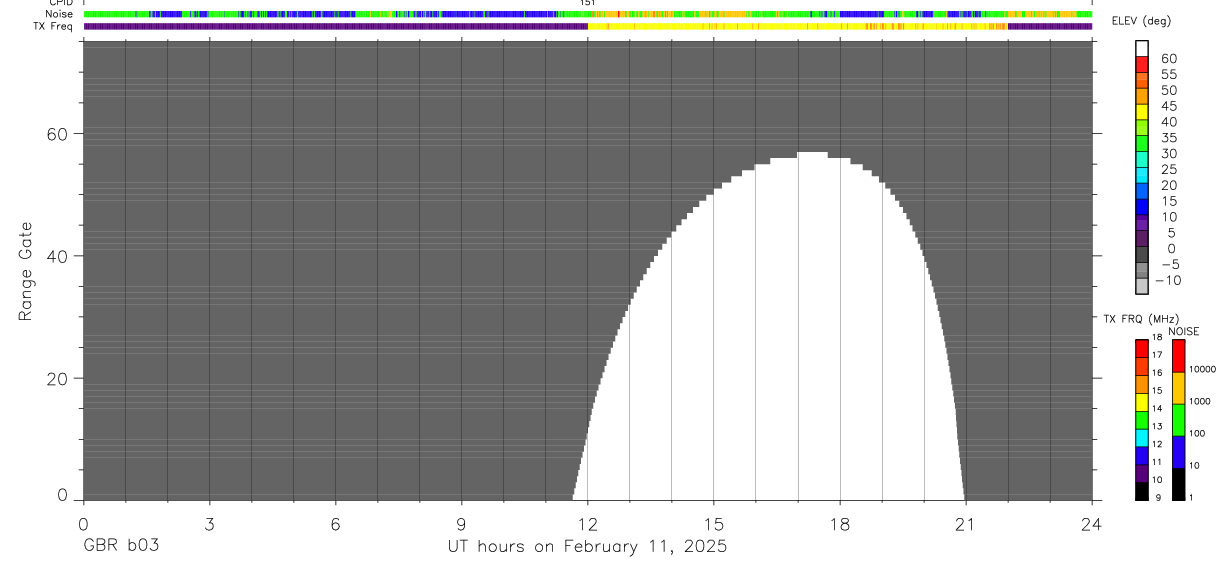Click 'UT hours on February 11, 2025' axis title

coord(587,547)
